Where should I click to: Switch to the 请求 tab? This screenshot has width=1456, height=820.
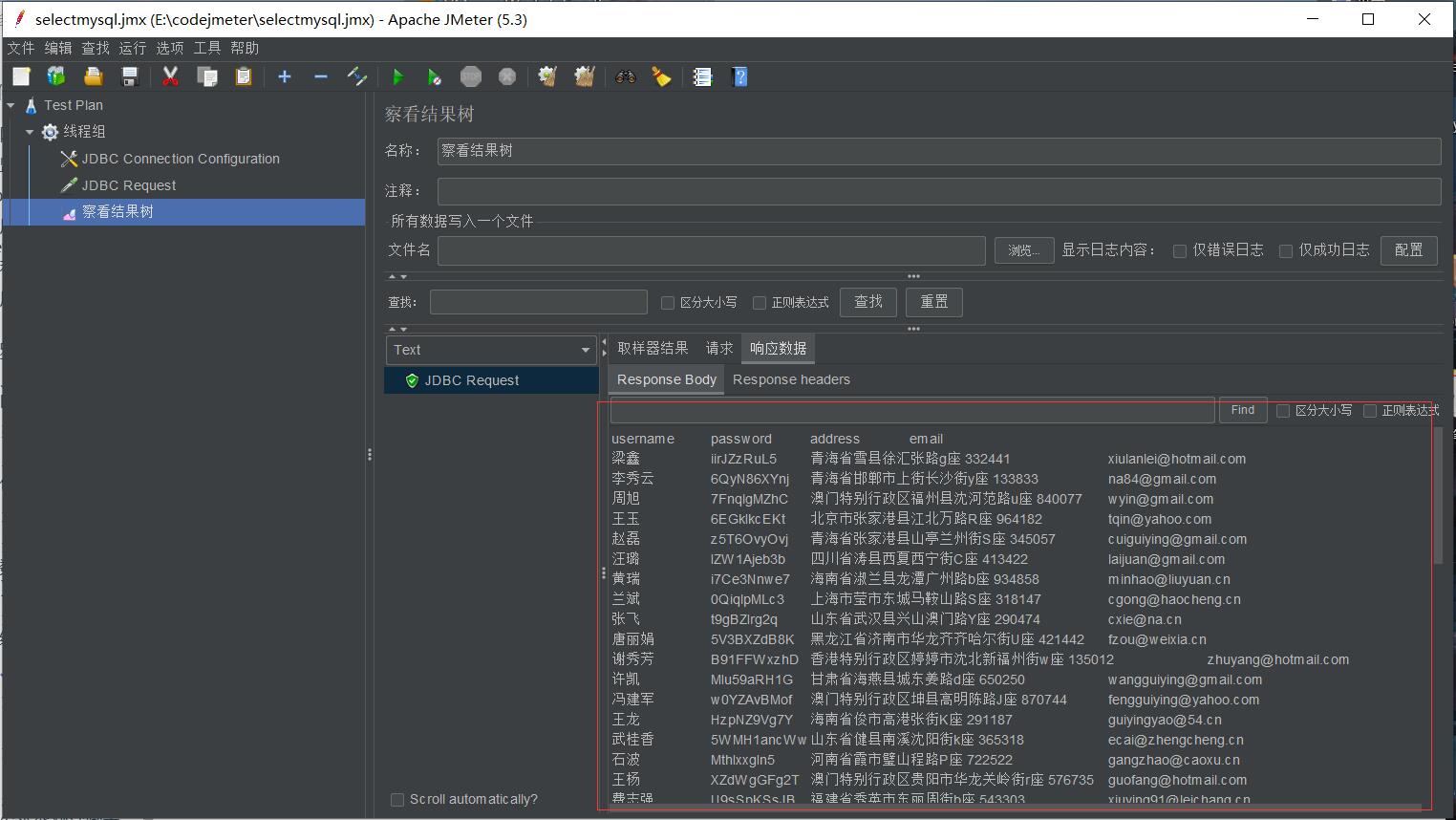pos(719,349)
